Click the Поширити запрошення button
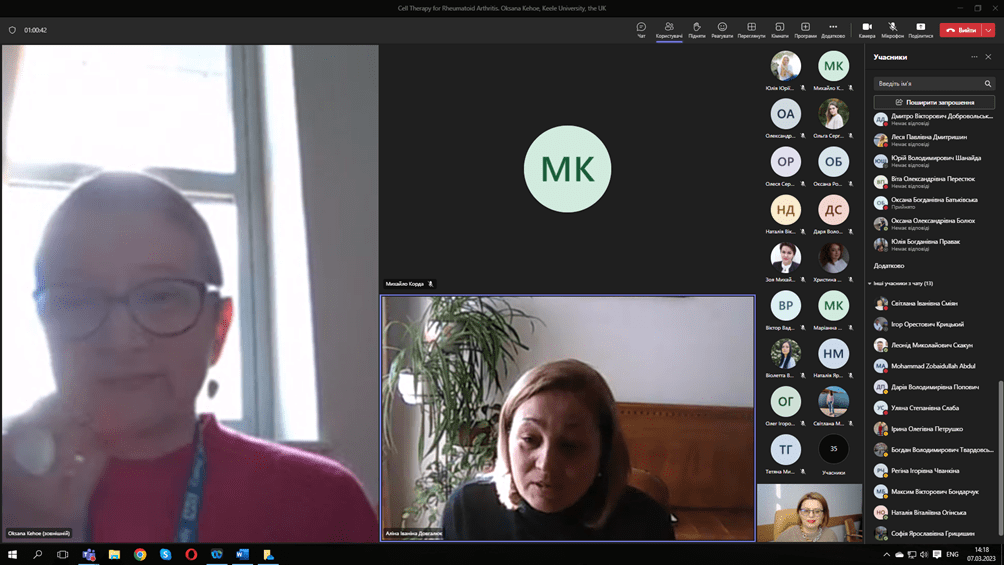The width and height of the screenshot is (1004, 565). 934,102
